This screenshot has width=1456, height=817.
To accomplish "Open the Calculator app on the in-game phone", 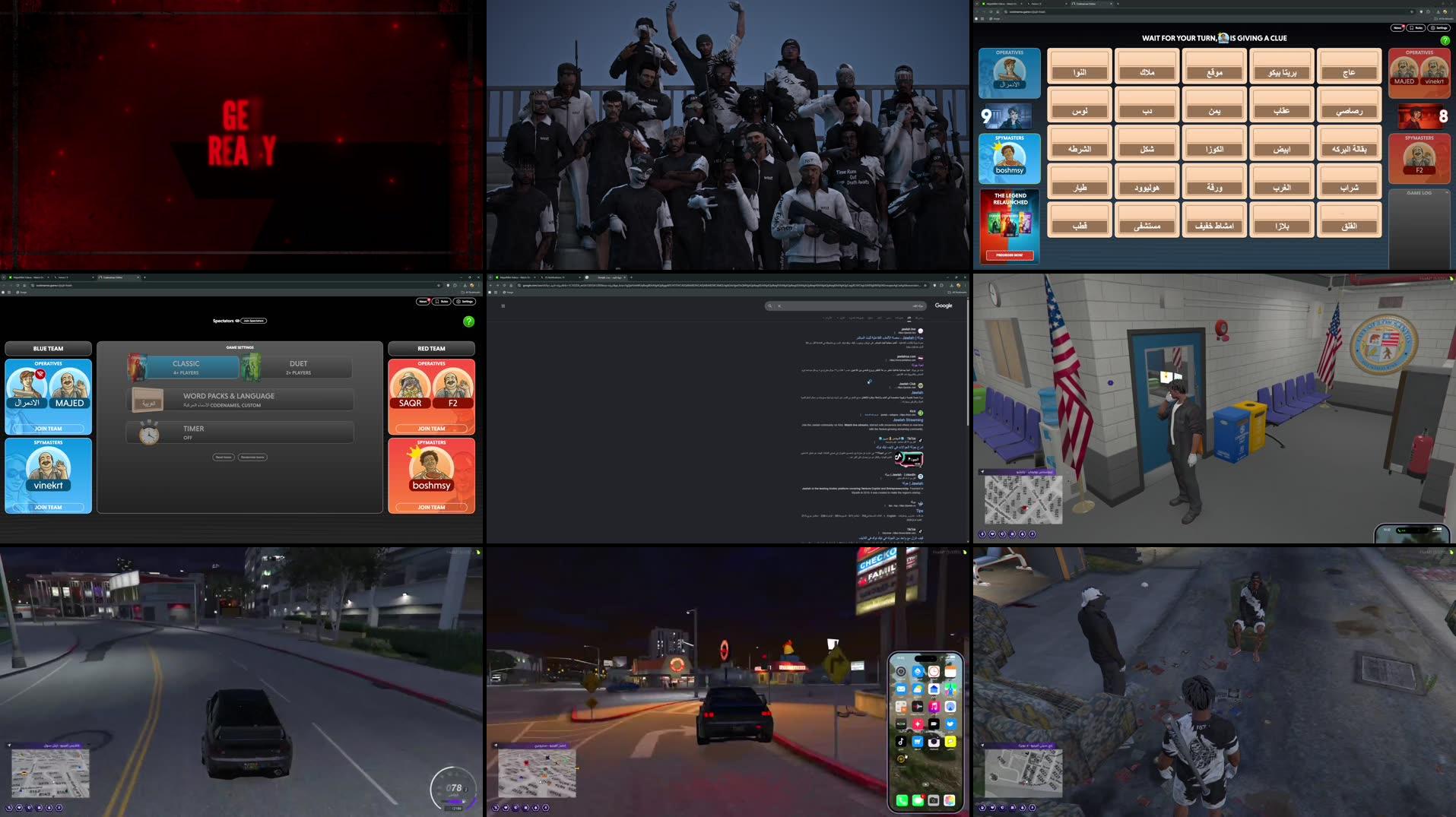I will 901,706.
